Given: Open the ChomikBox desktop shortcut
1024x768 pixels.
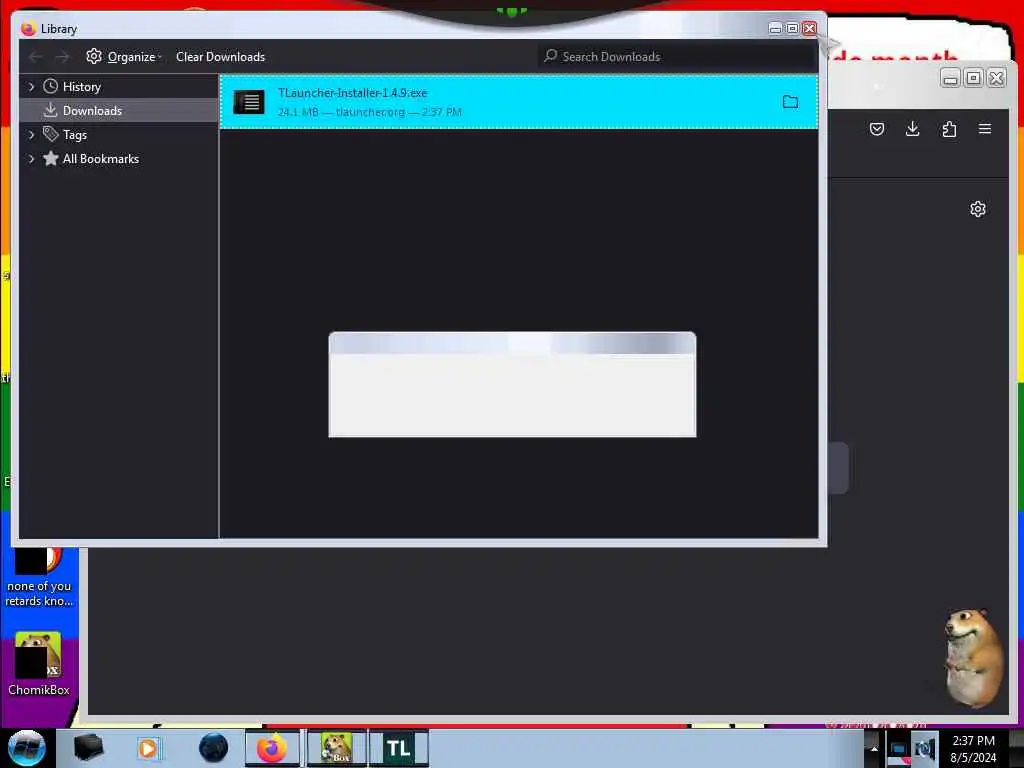Looking at the screenshot, I should (x=39, y=663).
